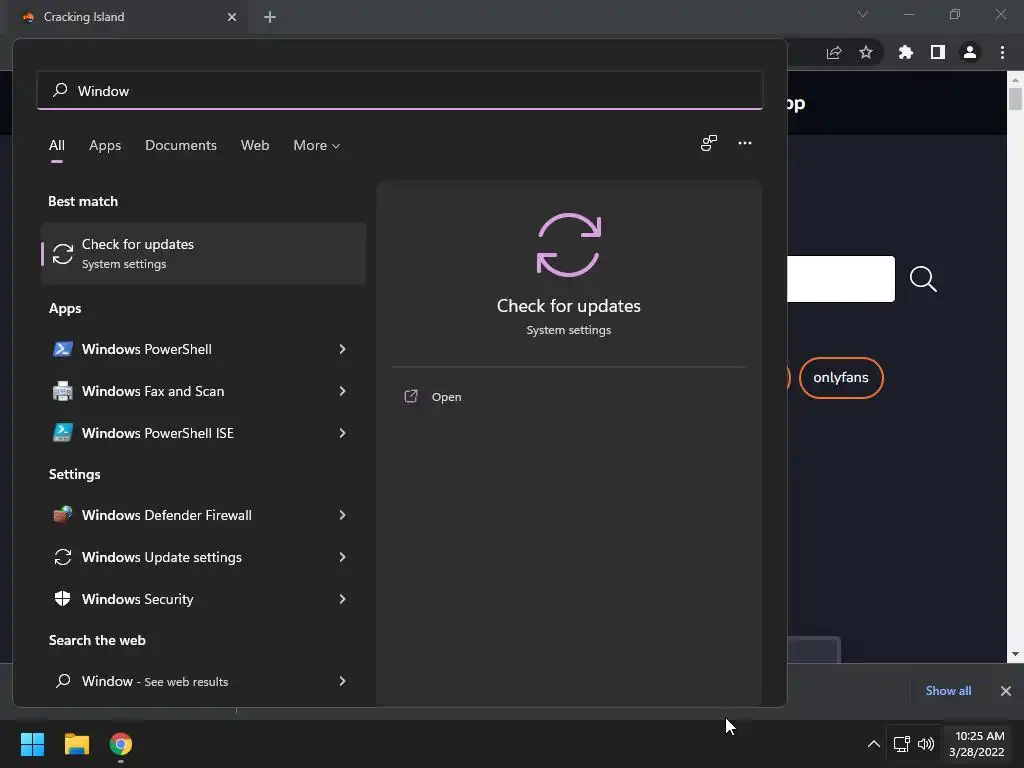Open Chrome profile avatar icon

(x=970, y=52)
